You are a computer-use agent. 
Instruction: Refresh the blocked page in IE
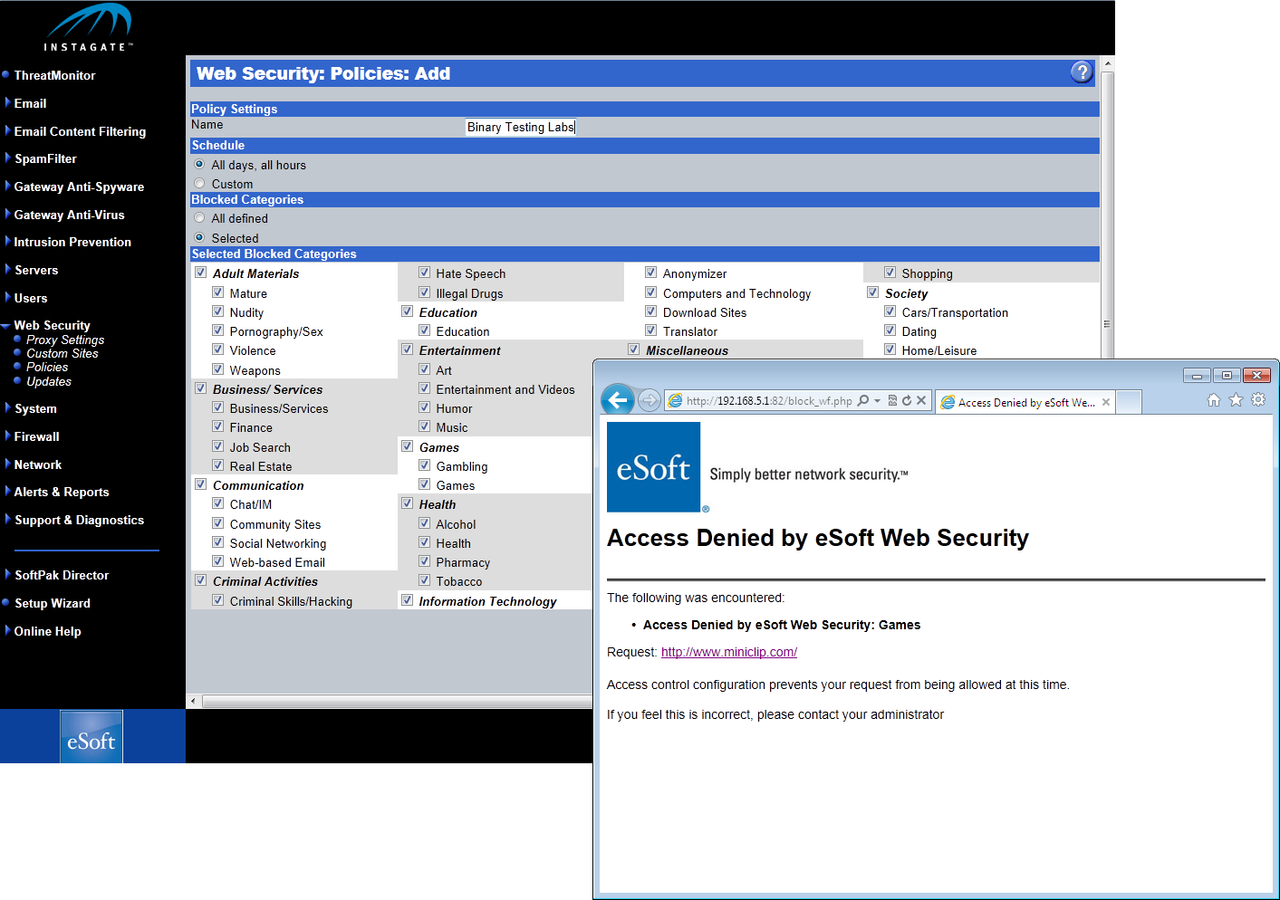[x=907, y=400]
